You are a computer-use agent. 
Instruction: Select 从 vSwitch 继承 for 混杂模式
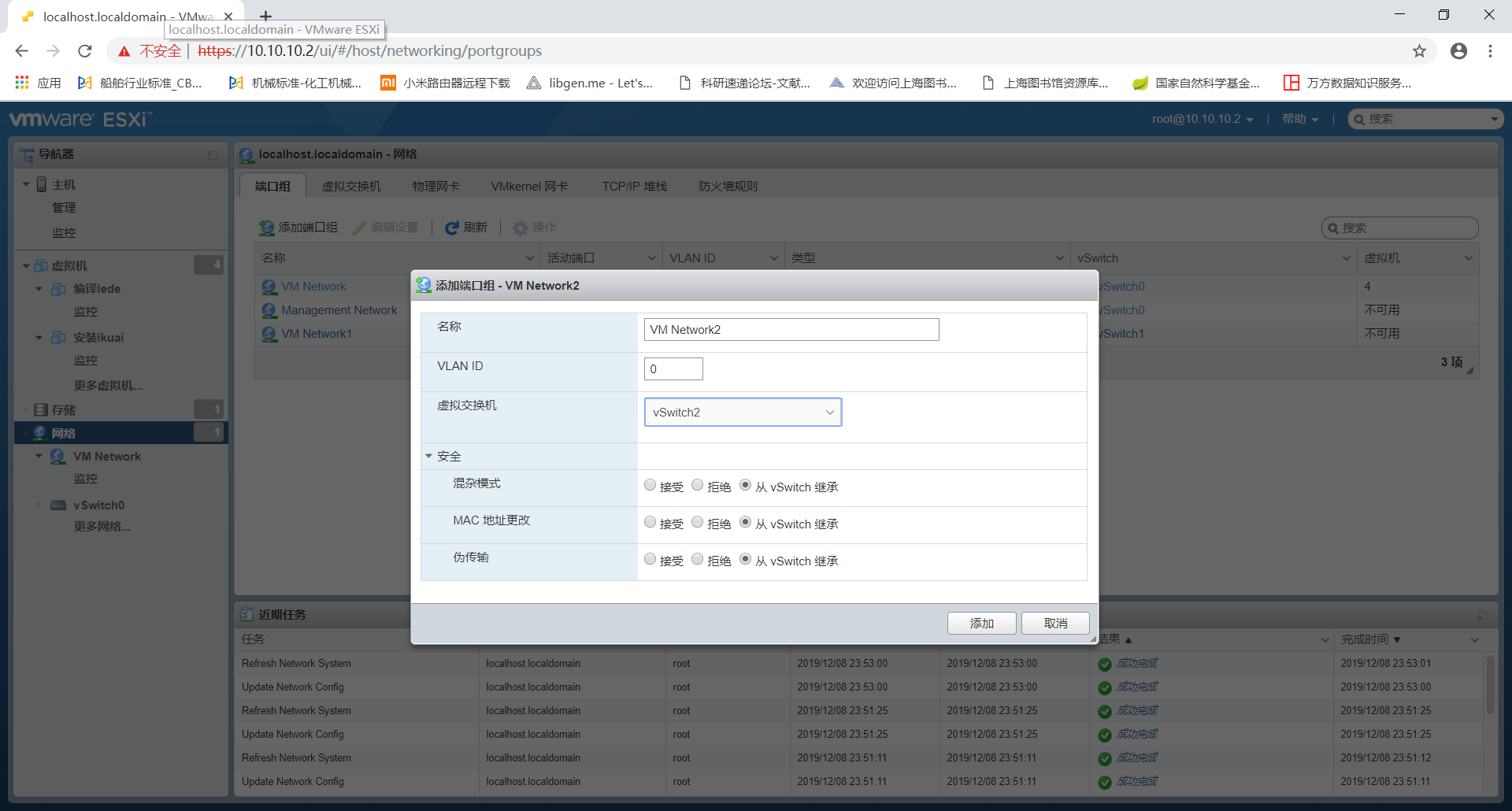tap(745, 485)
